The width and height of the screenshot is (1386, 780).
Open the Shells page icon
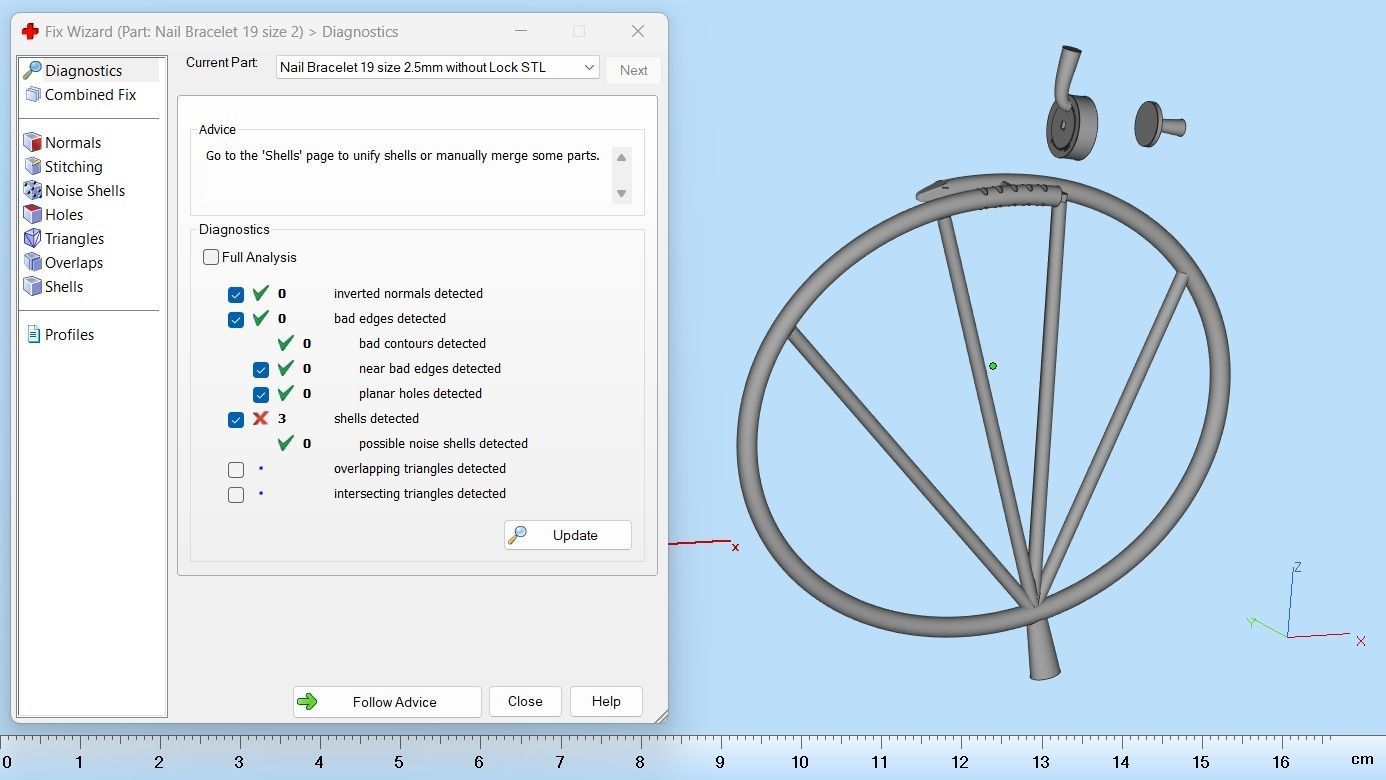[x=33, y=286]
